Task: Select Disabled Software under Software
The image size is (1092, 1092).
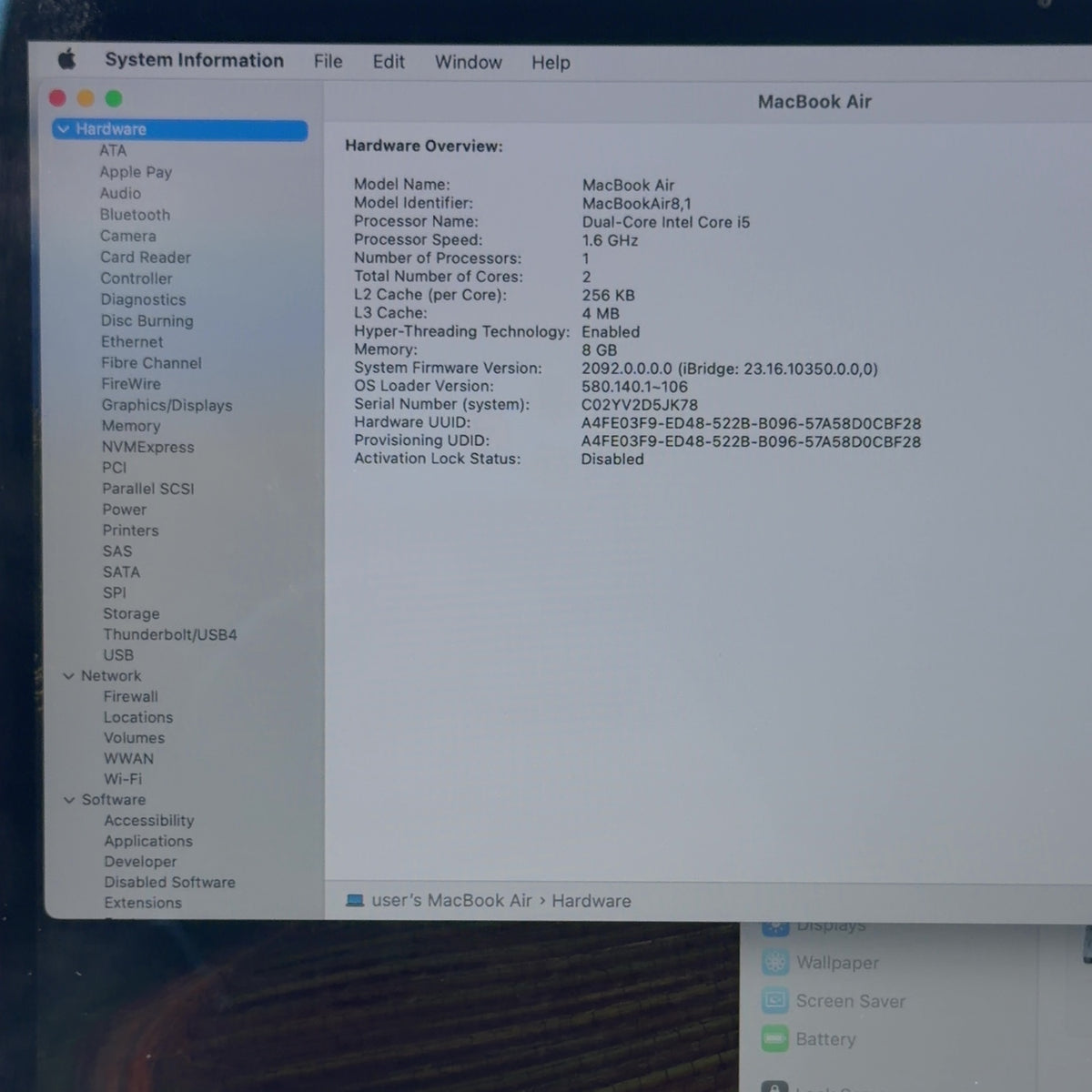Action: [x=169, y=883]
